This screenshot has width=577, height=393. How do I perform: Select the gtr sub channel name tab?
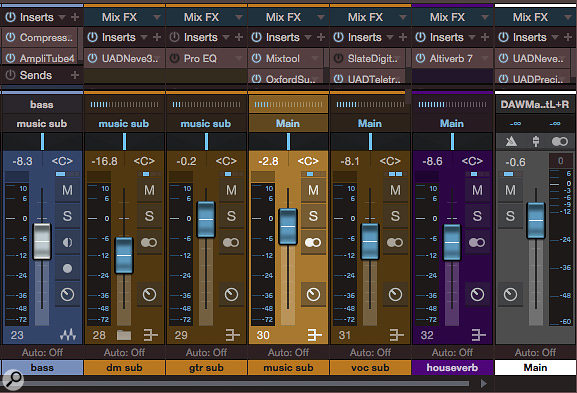[x=206, y=368]
